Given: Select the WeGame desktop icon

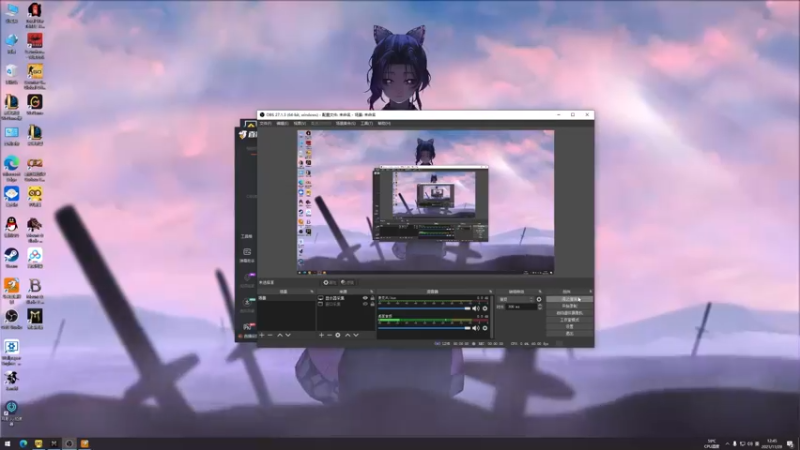Looking at the screenshot, I should tap(35, 105).
